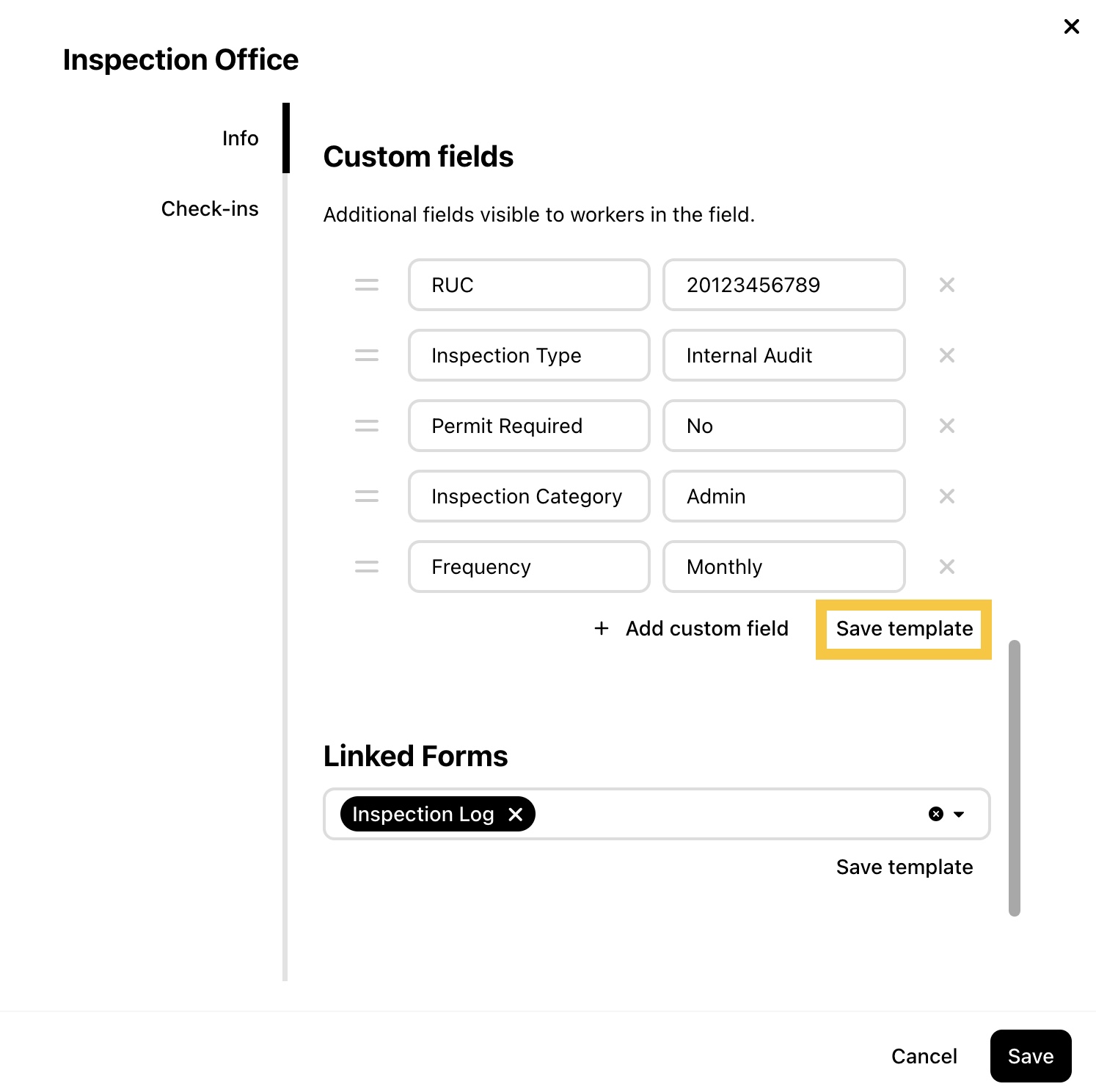Screen dimensions: 1096x1092
Task: Open the Info tab
Action: click(240, 138)
